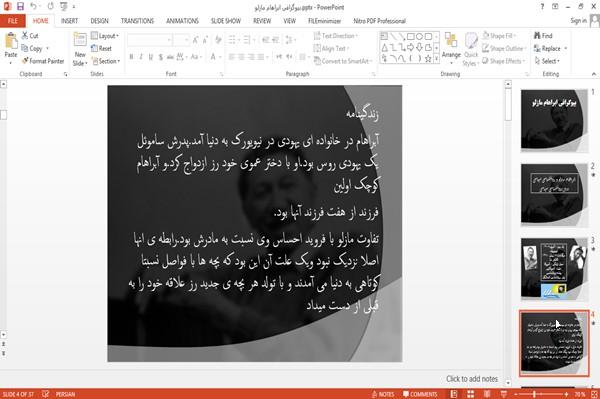Switch to the INSERT tab
The height and width of the screenshot is (399, 600).
pos(69,21)
